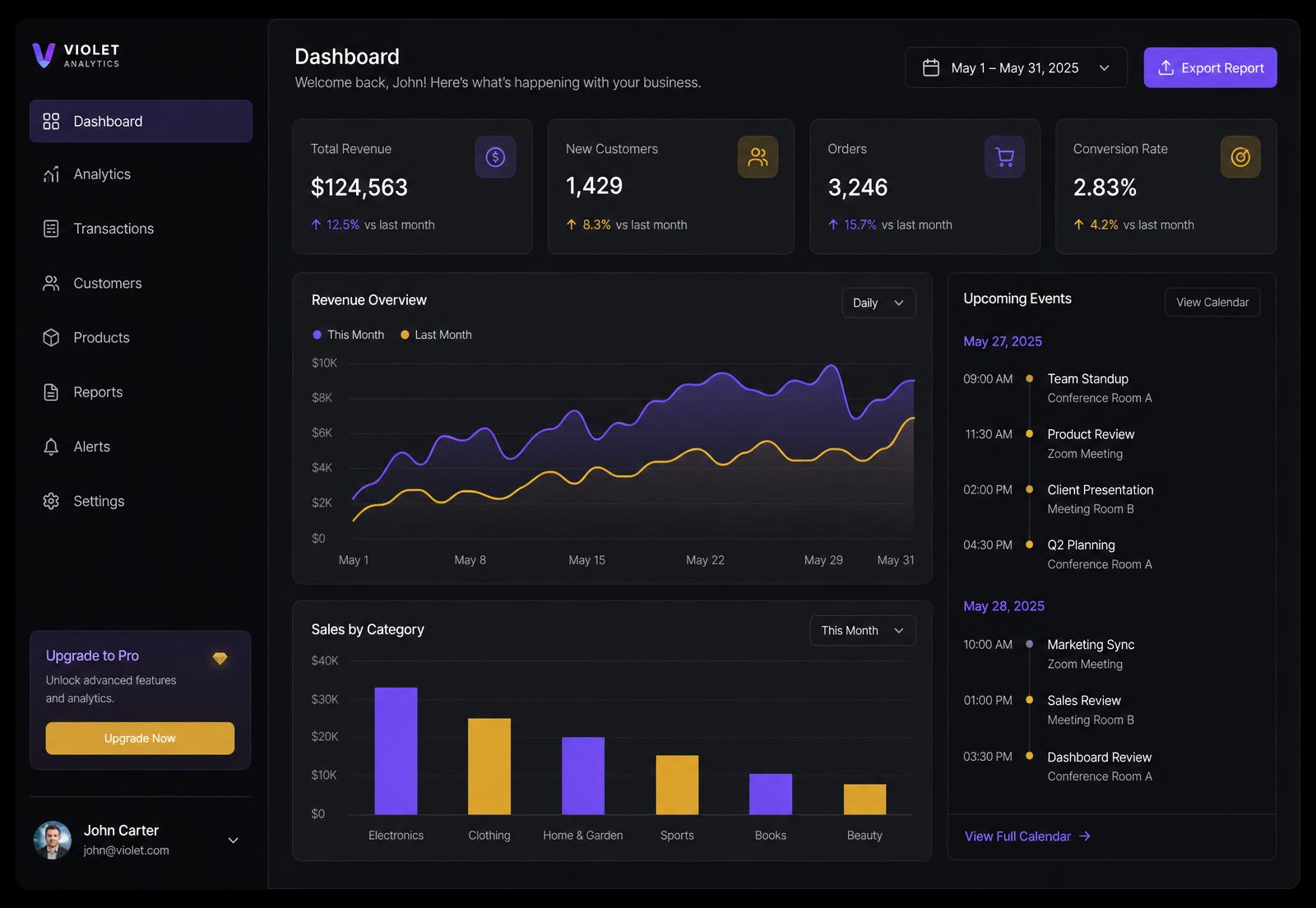Screen dimensions: 1316x908
Task: Click the Export Report button
Action: pos(1210,67)
